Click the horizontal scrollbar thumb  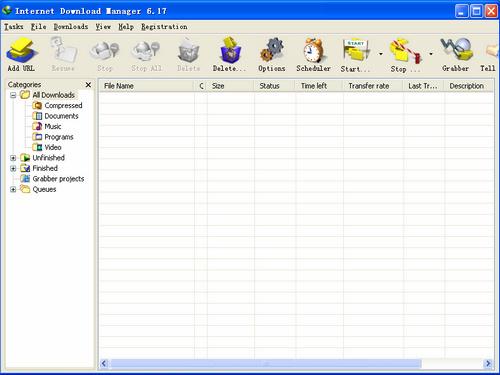(x=266, y=364)
